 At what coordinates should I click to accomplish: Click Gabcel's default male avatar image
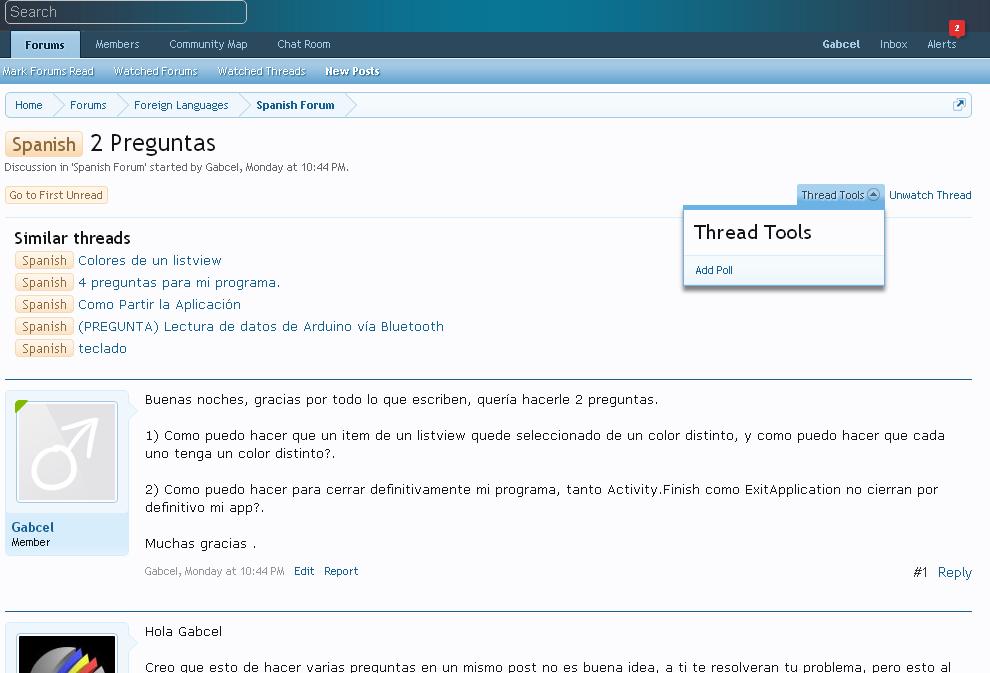coord(67,451)
